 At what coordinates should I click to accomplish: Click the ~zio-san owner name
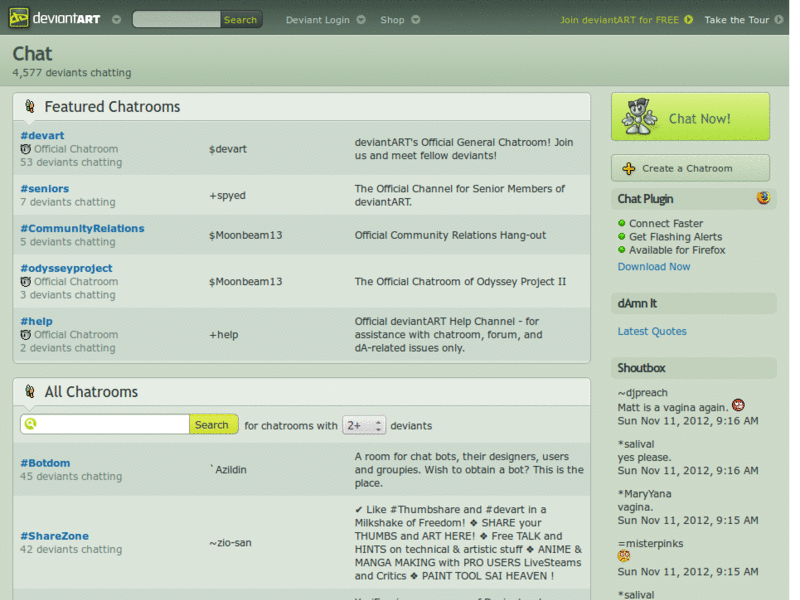[x=230, y=543]
